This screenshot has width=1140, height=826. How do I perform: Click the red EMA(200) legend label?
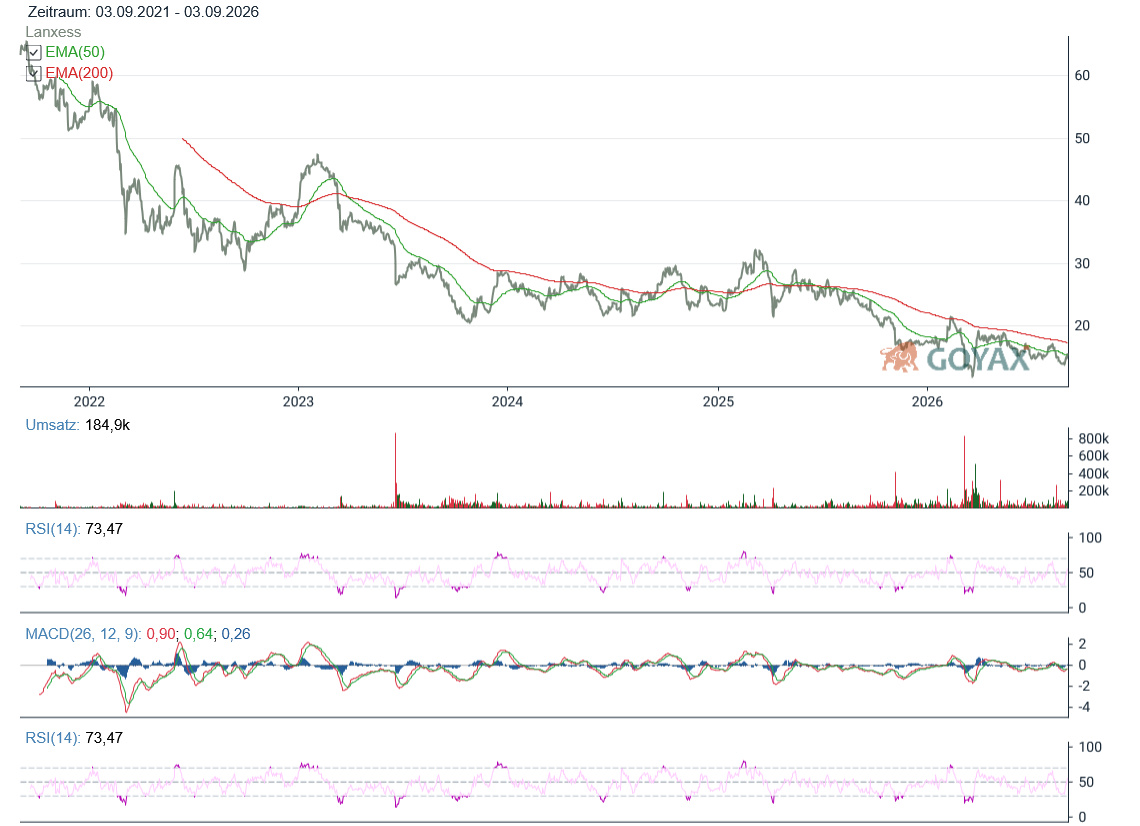tap(79, 73)
